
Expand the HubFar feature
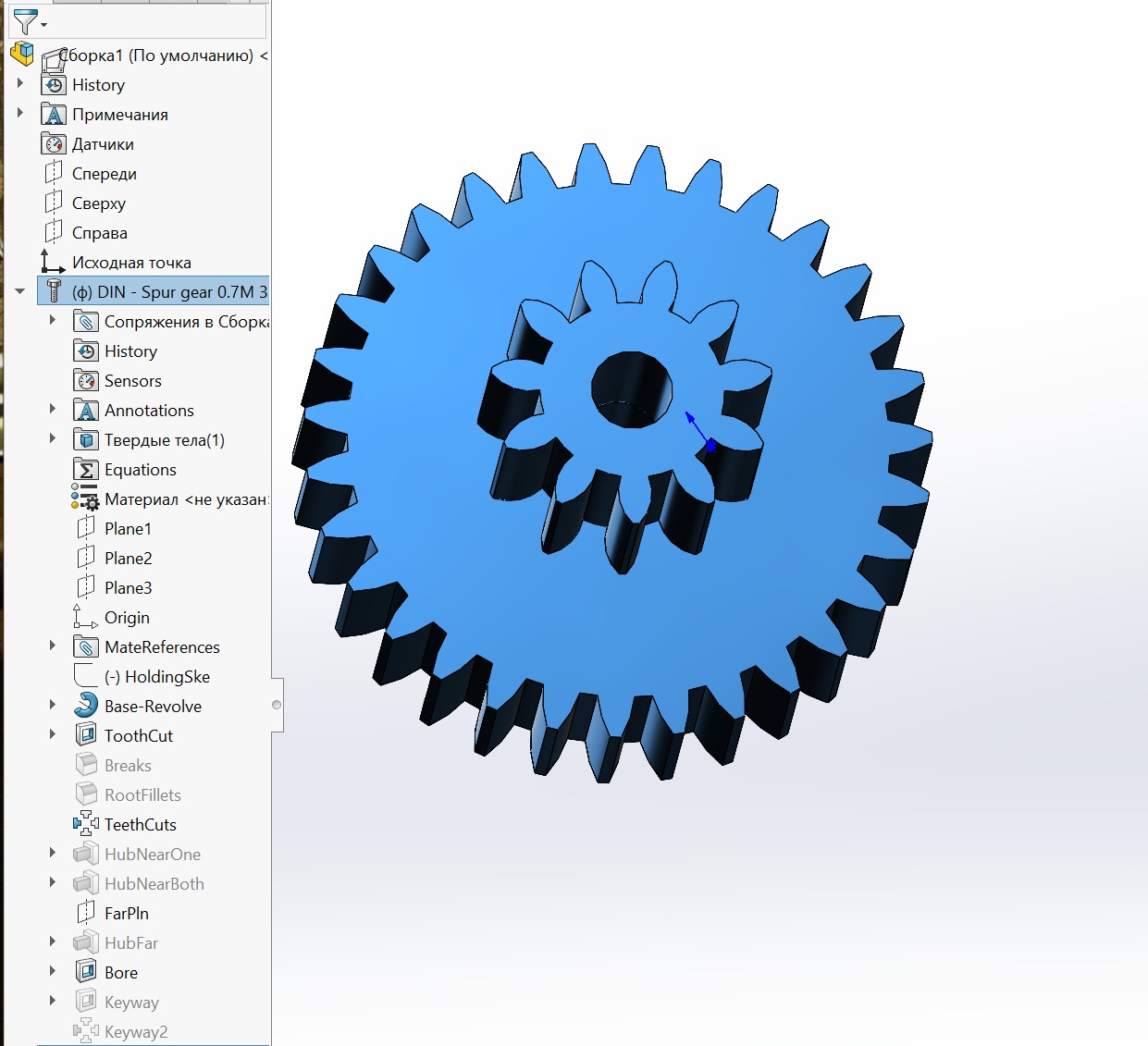53,942
